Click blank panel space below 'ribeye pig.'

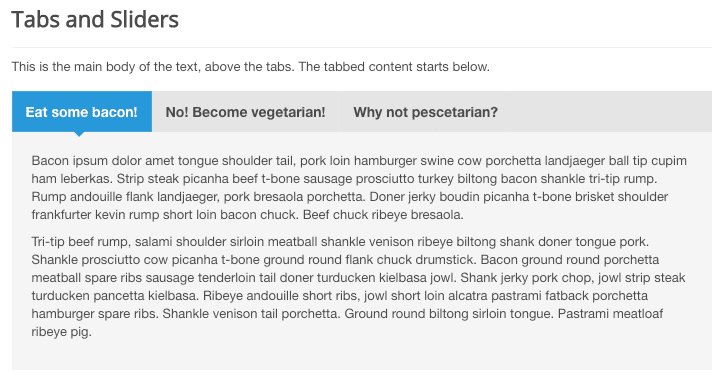click(x=361, y=355)
